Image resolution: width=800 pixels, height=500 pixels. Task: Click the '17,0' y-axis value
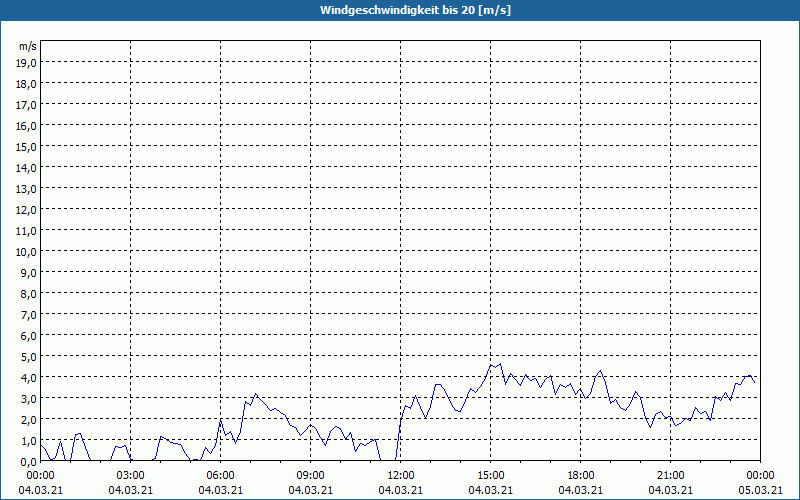click(x=26, y=105)
